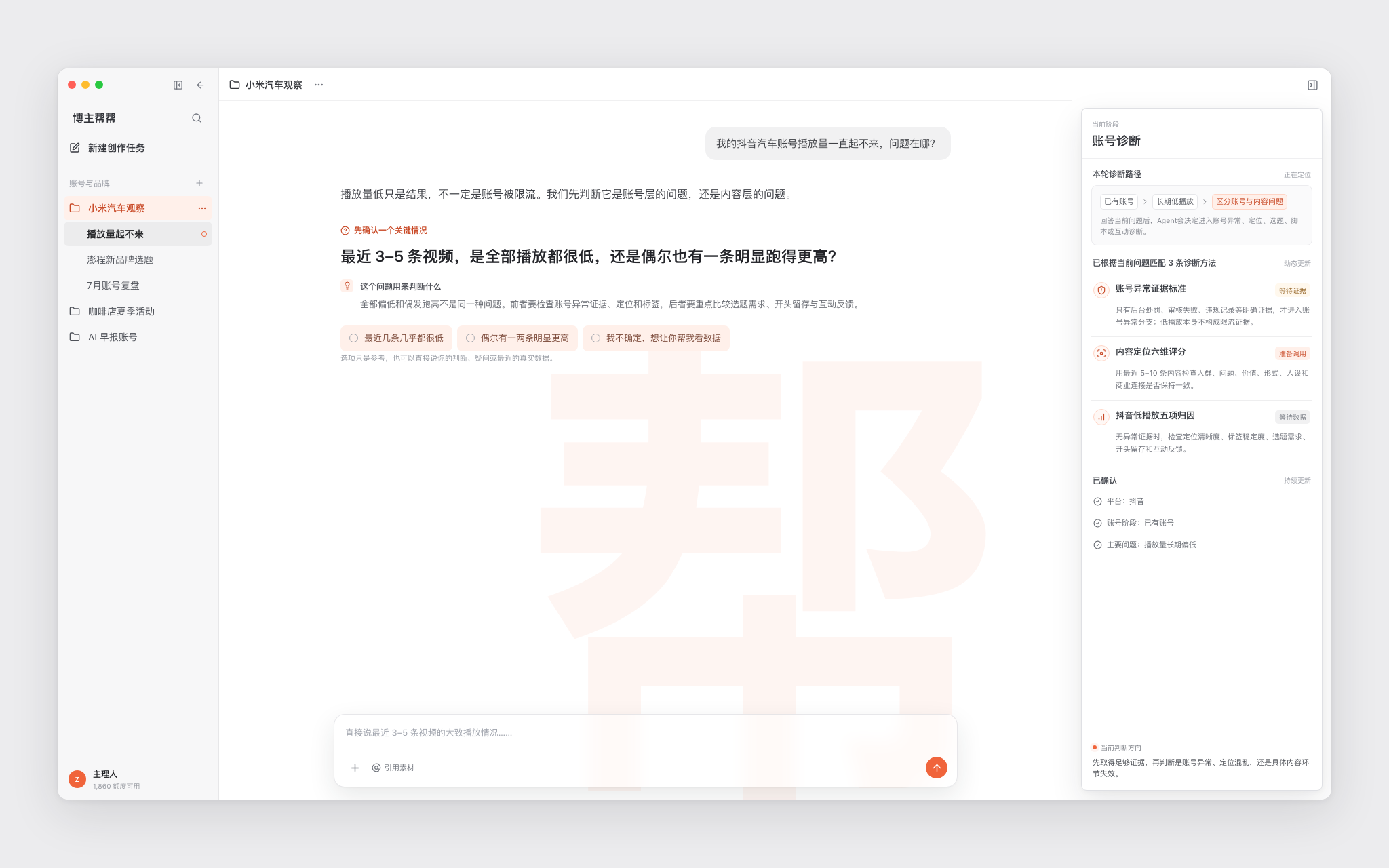Click the 已有账号 path chip
Screen dimensions: 1389x868
click(1119, 201)
